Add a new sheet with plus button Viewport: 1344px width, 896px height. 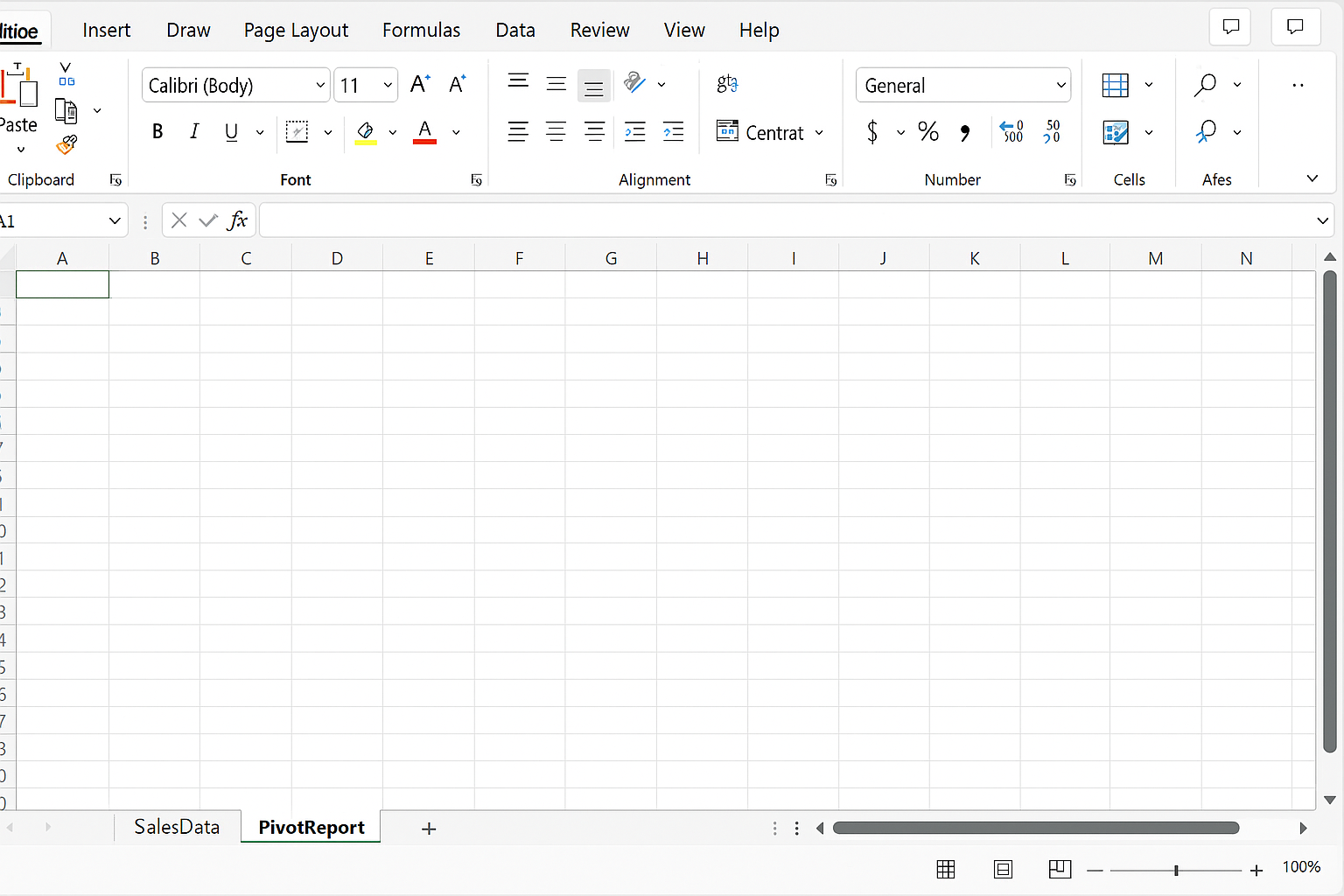[x=429, y=828]
